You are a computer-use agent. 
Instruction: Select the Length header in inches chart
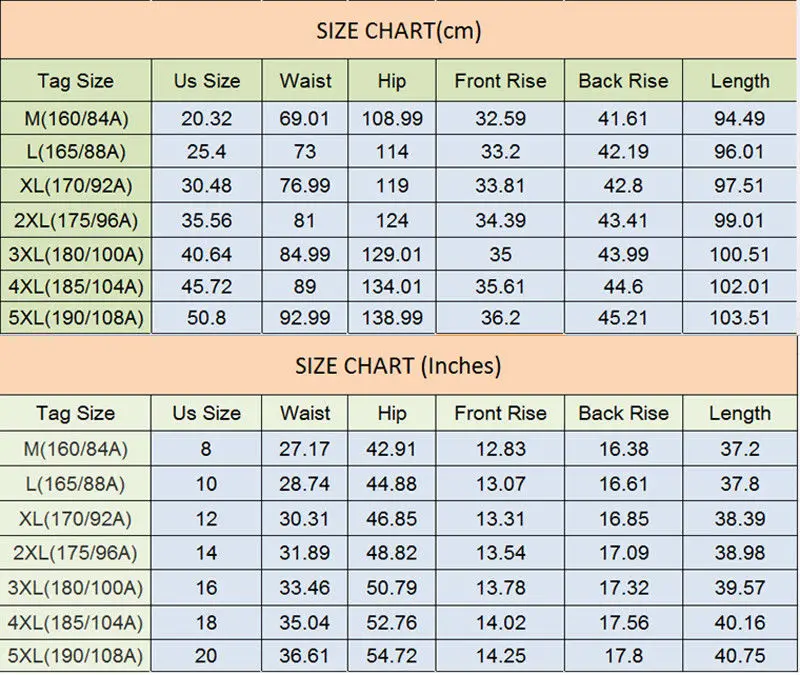(x=739, y=413)
